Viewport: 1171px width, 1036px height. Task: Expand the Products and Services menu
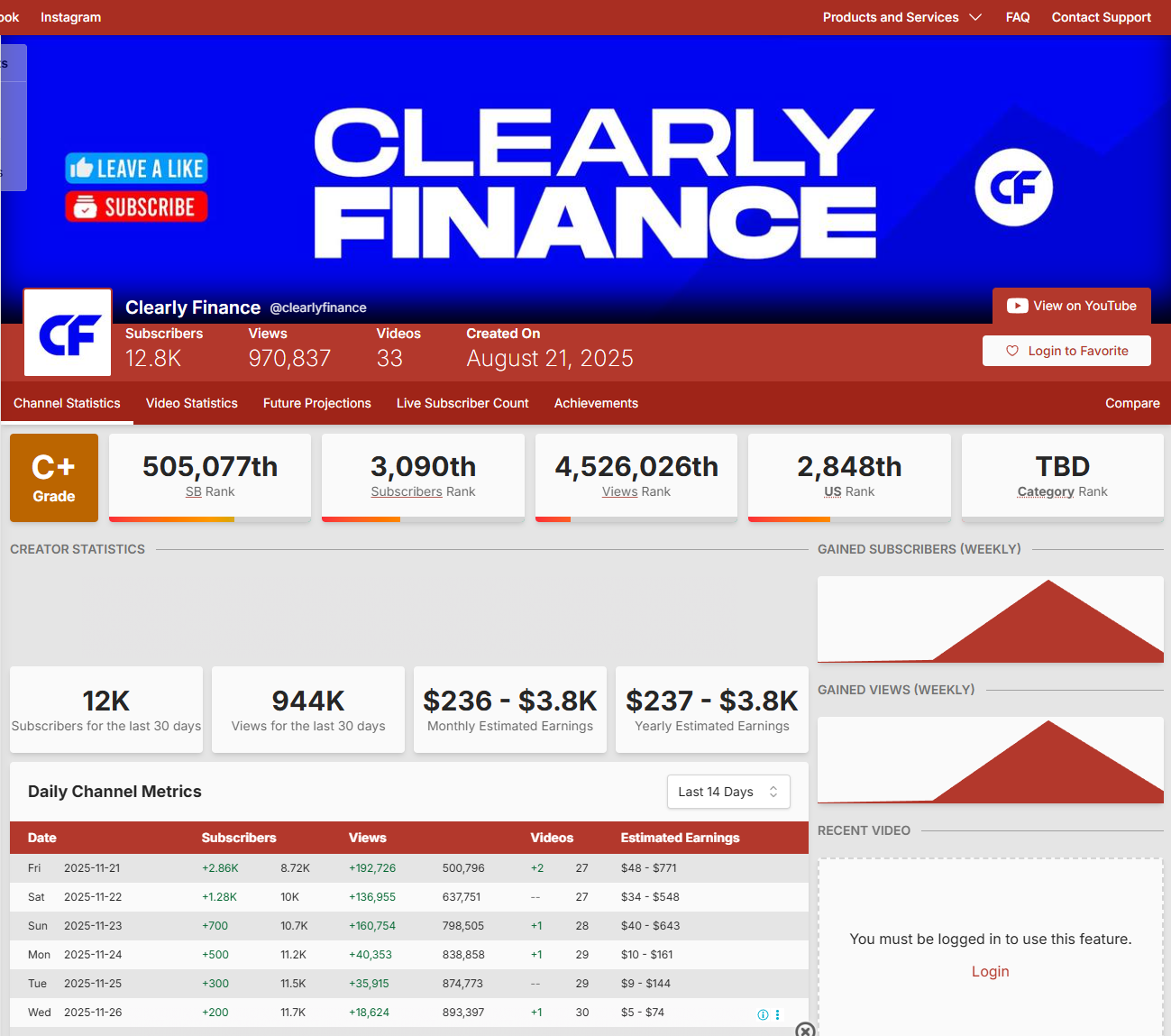(901, 17)
